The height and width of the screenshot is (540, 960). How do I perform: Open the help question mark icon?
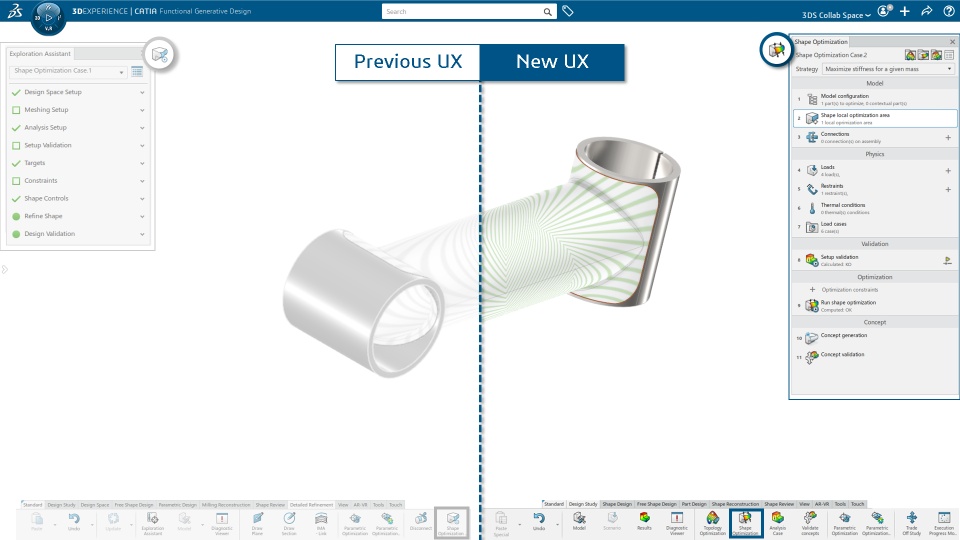[948, 11]
